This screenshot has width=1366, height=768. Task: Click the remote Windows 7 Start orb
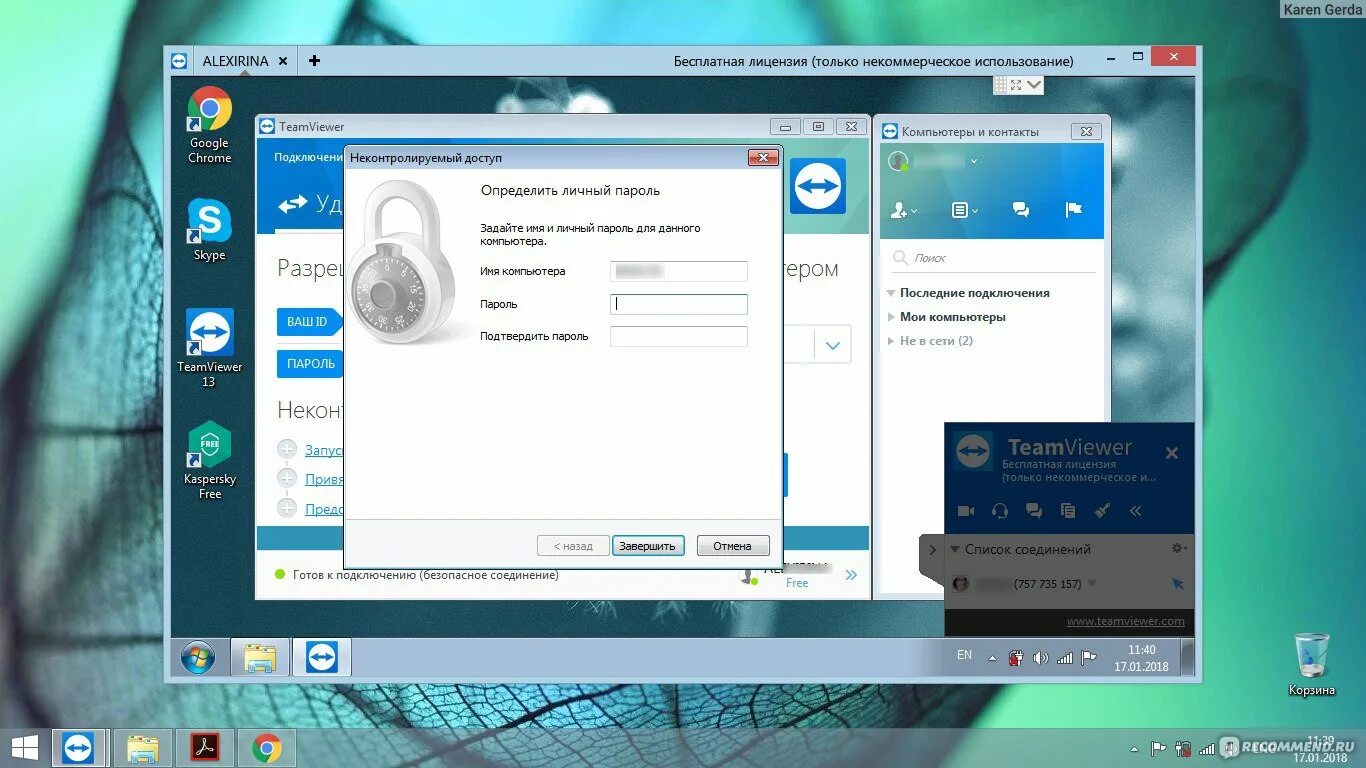197,658
